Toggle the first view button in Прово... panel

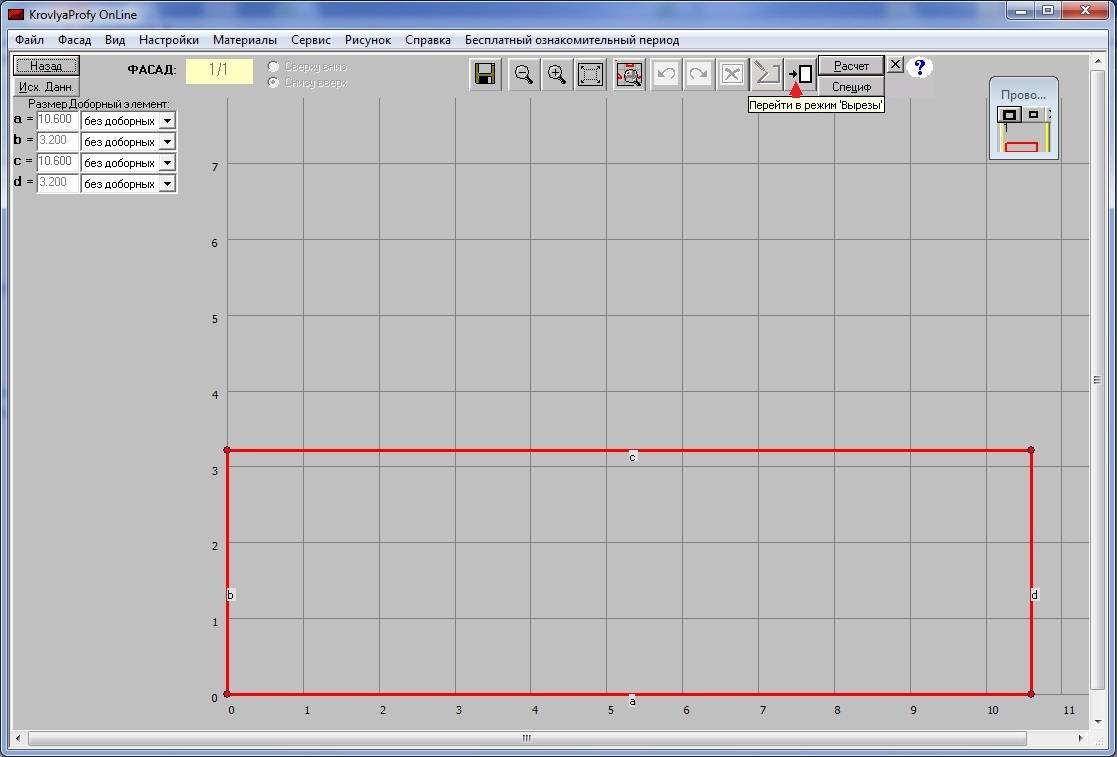click(x=1010, y=115)
